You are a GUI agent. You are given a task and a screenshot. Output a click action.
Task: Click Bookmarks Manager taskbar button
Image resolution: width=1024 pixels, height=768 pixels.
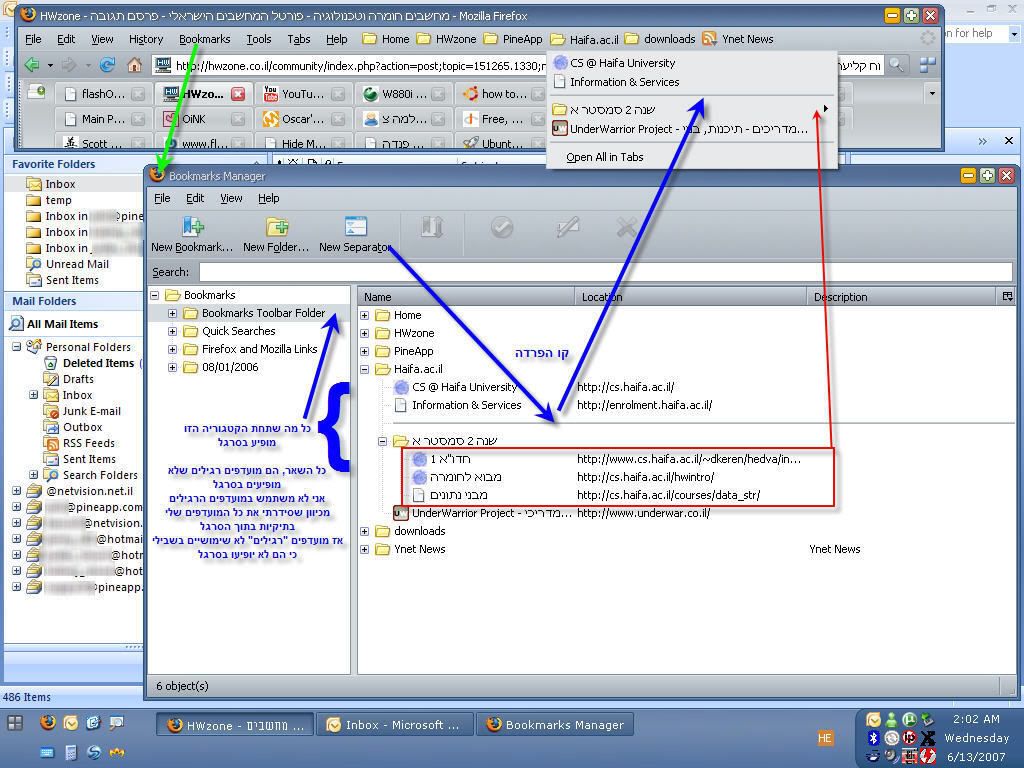555,725
